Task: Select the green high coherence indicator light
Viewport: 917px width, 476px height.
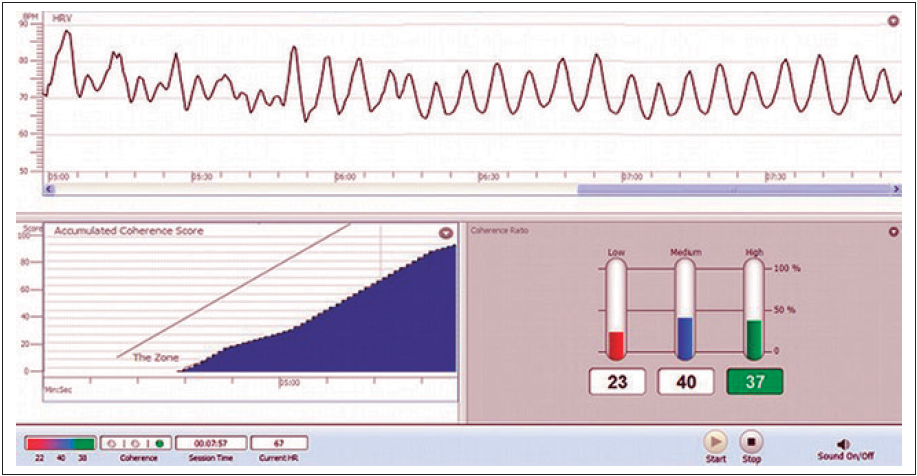Action: point(159,443)
